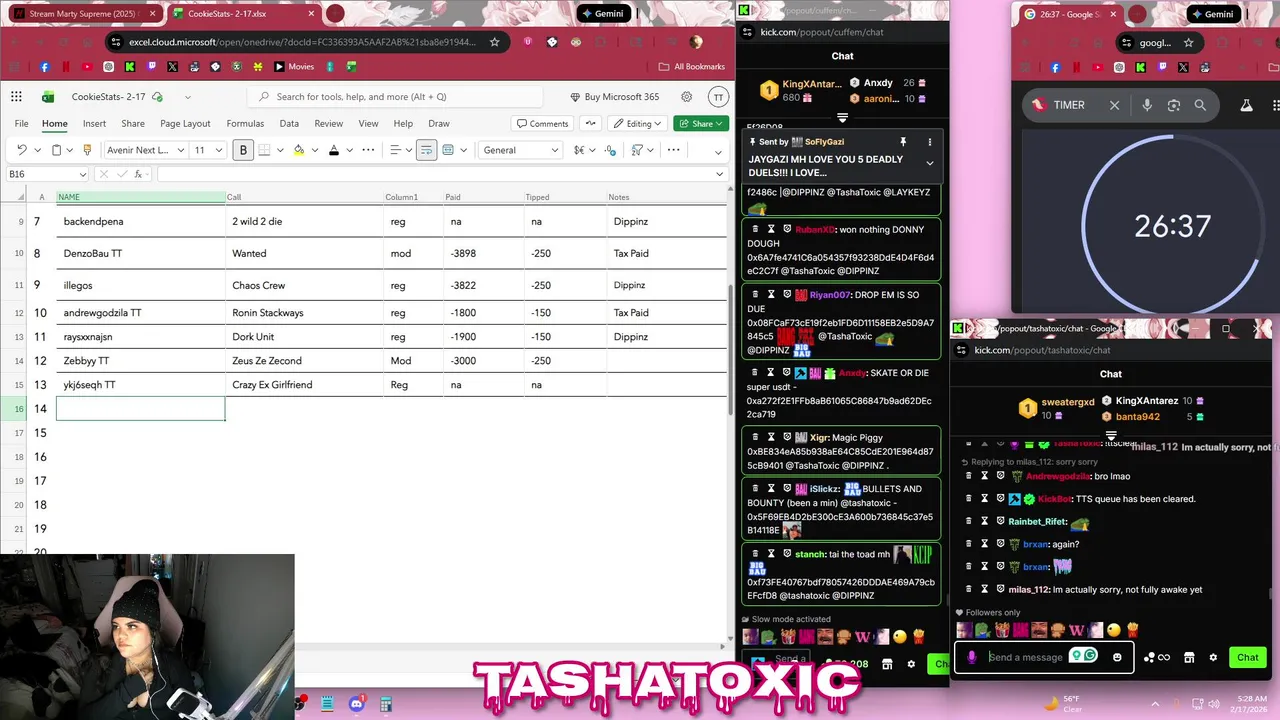
Task: Open the Editing mode dropdown
Action: [638, 123]
